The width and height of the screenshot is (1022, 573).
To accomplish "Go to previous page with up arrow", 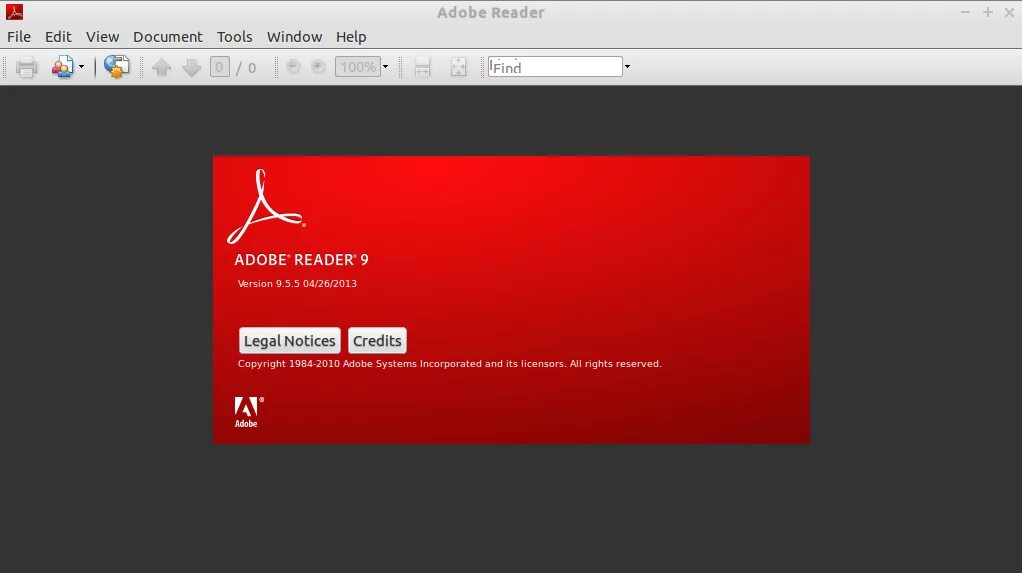I will [x=162, y=67].
